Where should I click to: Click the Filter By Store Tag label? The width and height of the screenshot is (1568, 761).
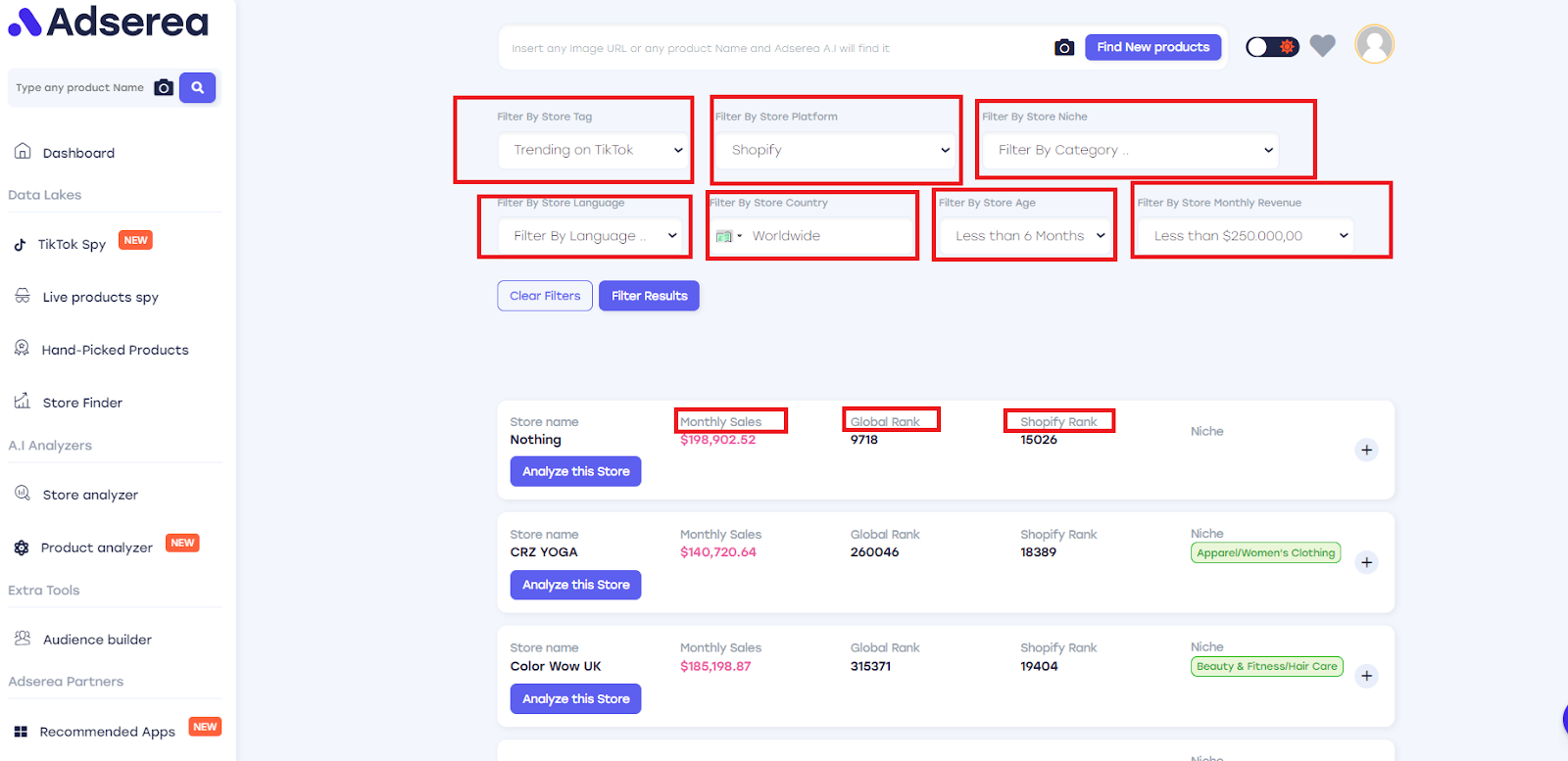tap(545, 117)
